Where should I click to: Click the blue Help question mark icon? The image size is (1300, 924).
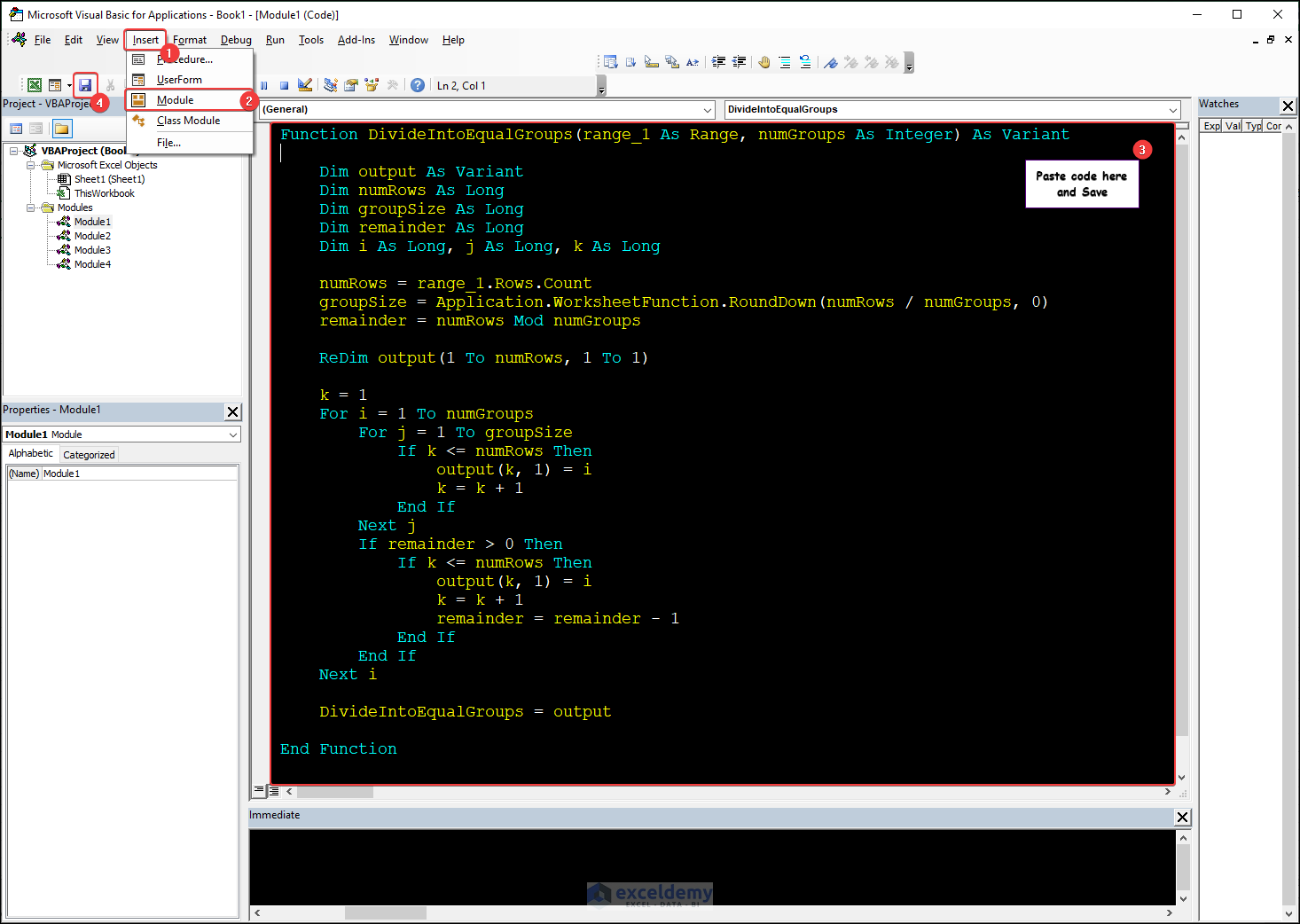418,85
